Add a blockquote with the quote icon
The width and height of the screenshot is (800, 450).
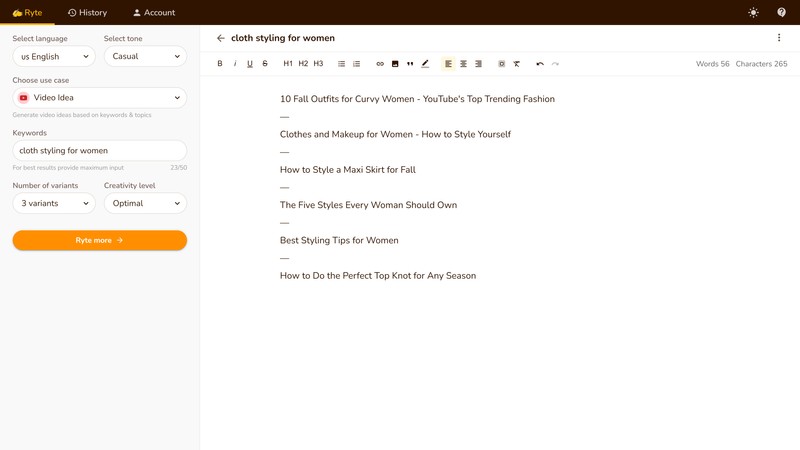tap(410, 64)
